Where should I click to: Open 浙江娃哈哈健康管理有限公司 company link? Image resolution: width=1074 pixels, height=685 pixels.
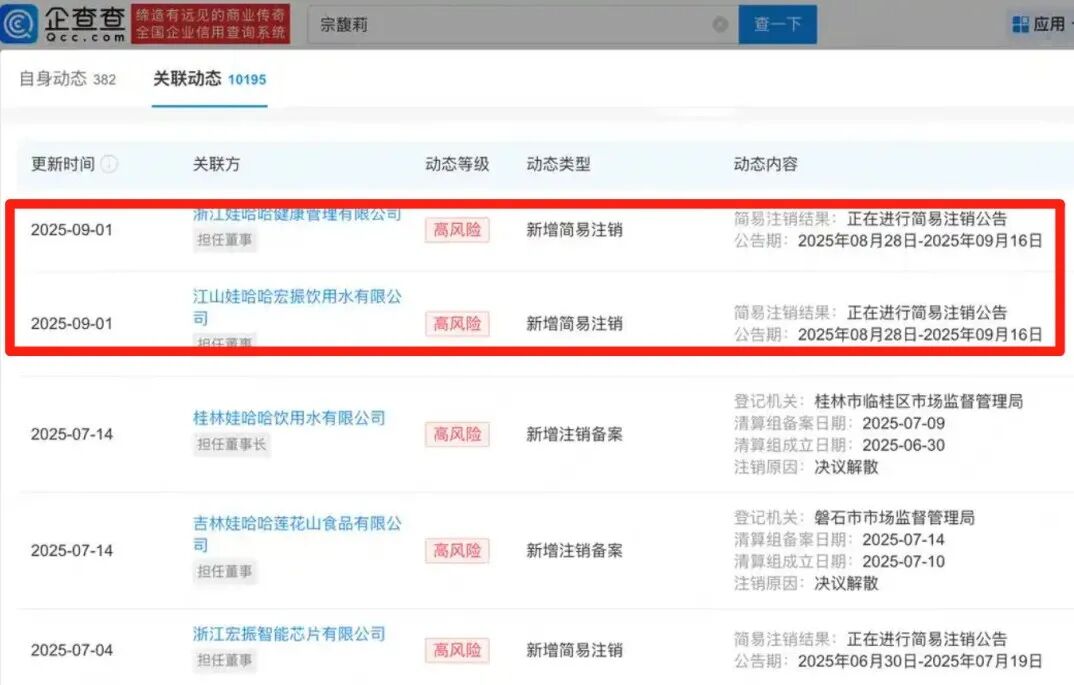tap(297, 213)
